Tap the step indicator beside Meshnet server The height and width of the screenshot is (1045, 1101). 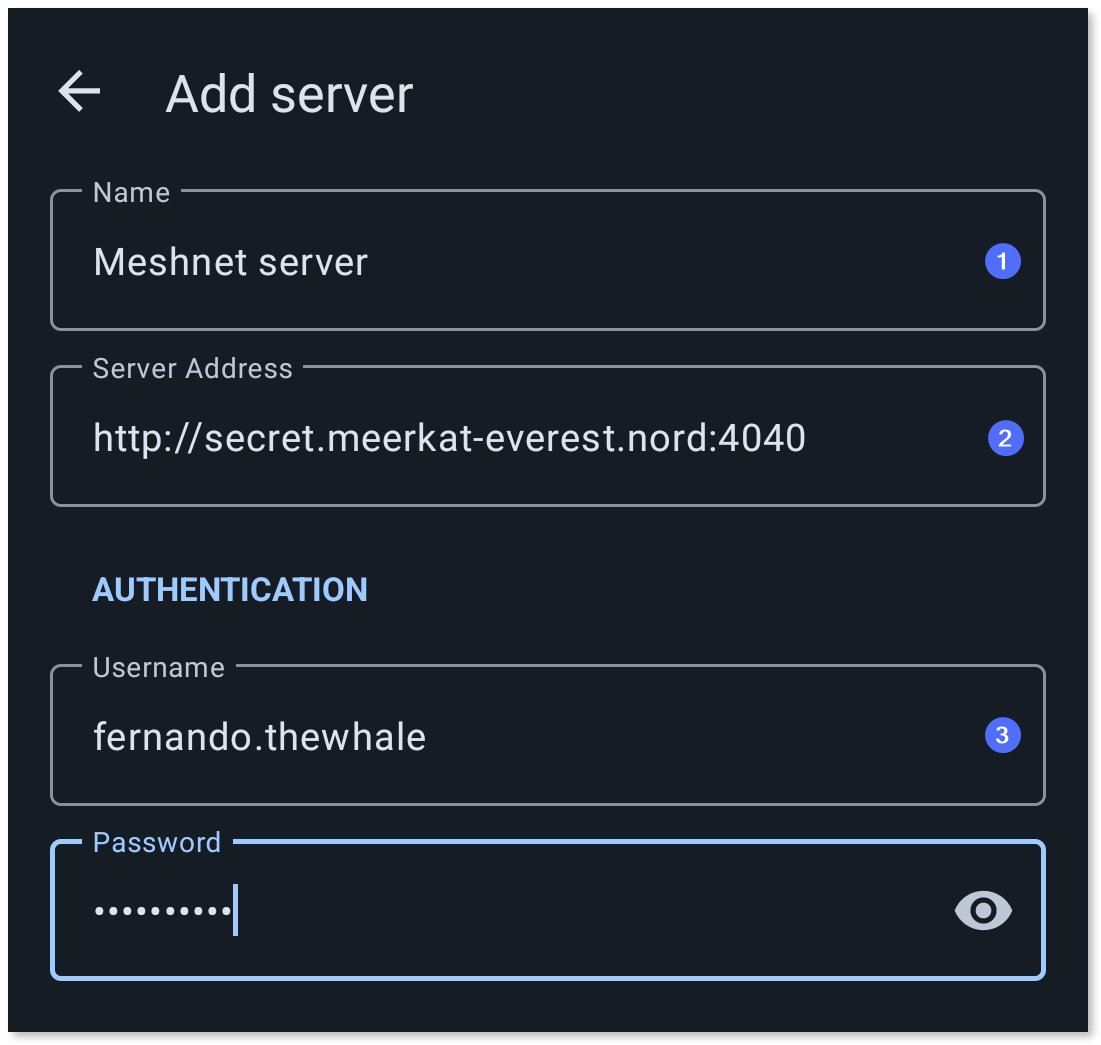click(1002, 261)
